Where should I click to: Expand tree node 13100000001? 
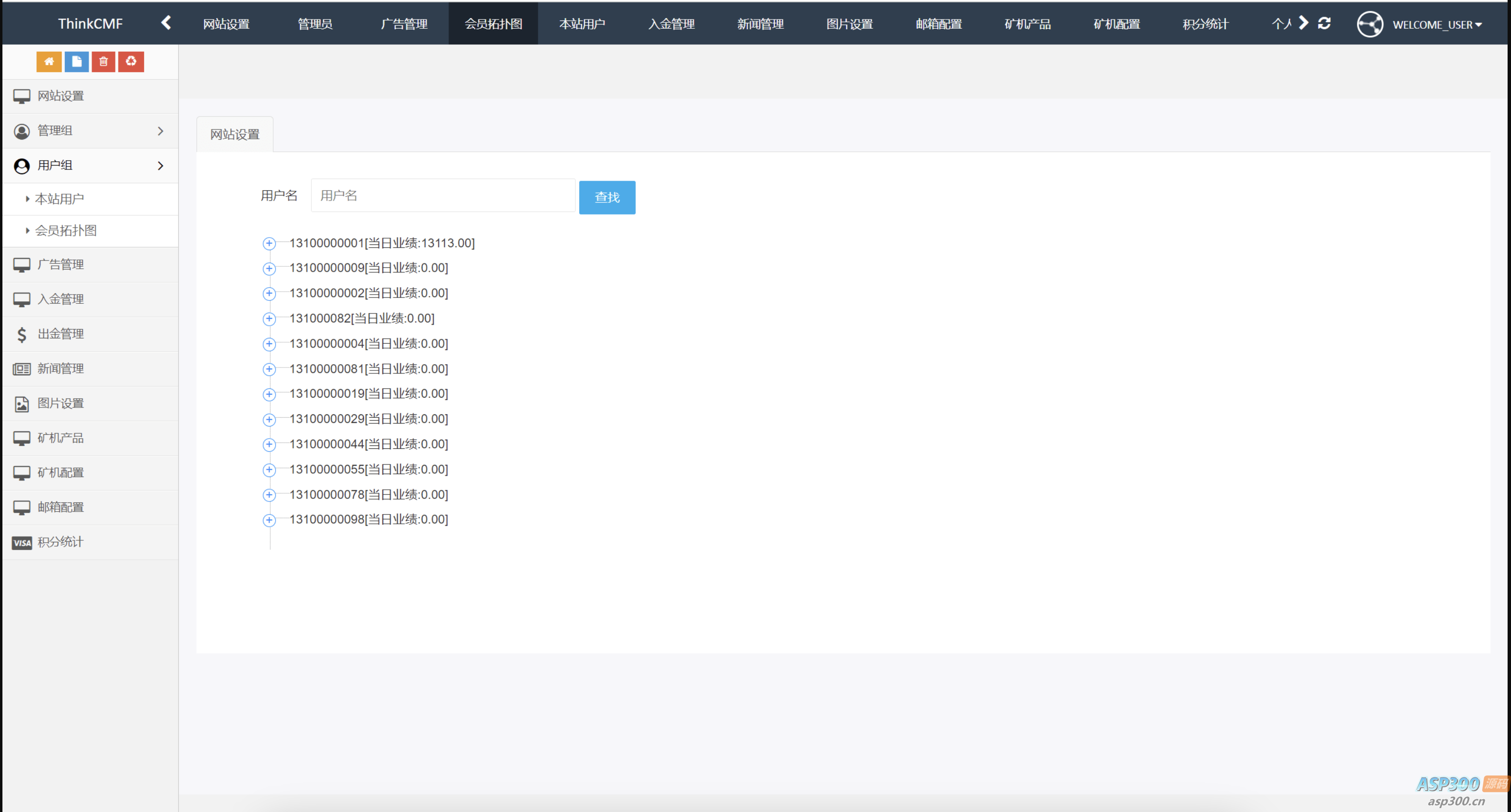click(269, 243)
